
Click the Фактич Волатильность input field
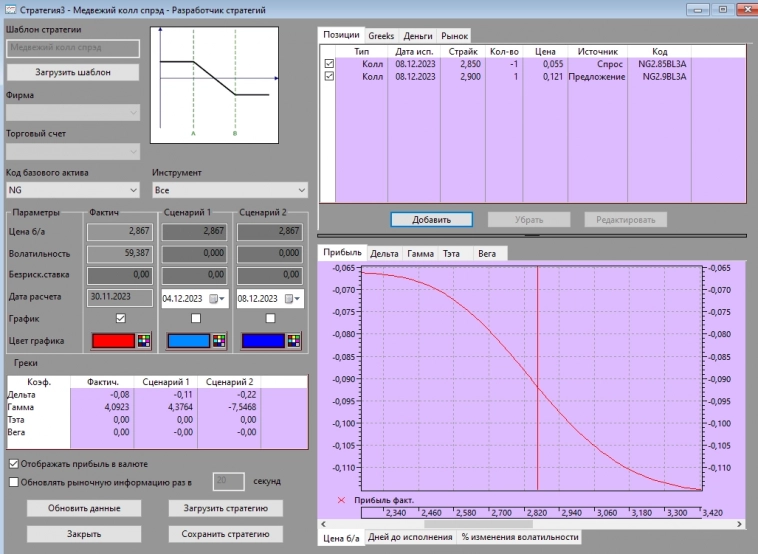[120, 254]
